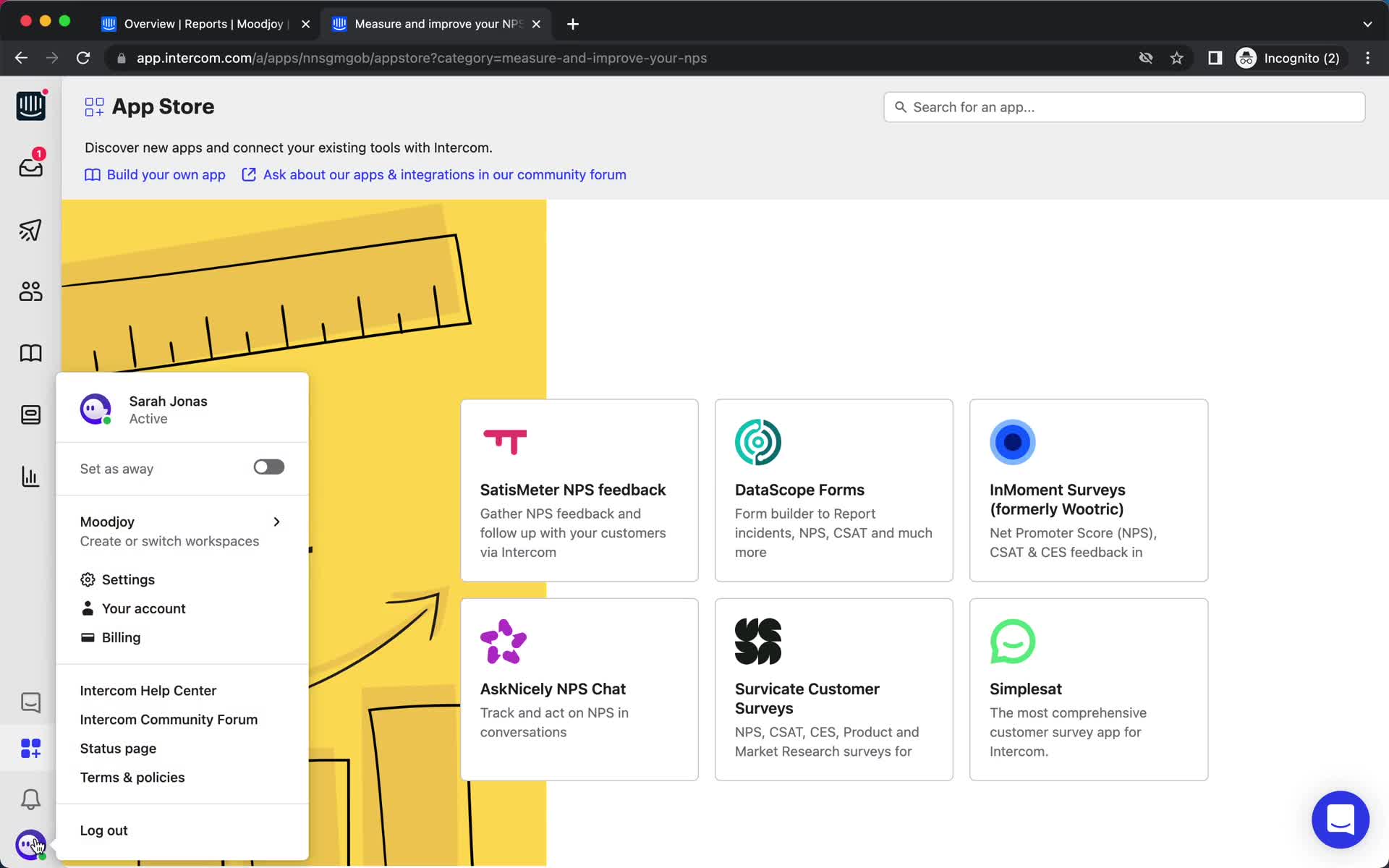Open the Outbound paper plane icon

pos(30,230)
